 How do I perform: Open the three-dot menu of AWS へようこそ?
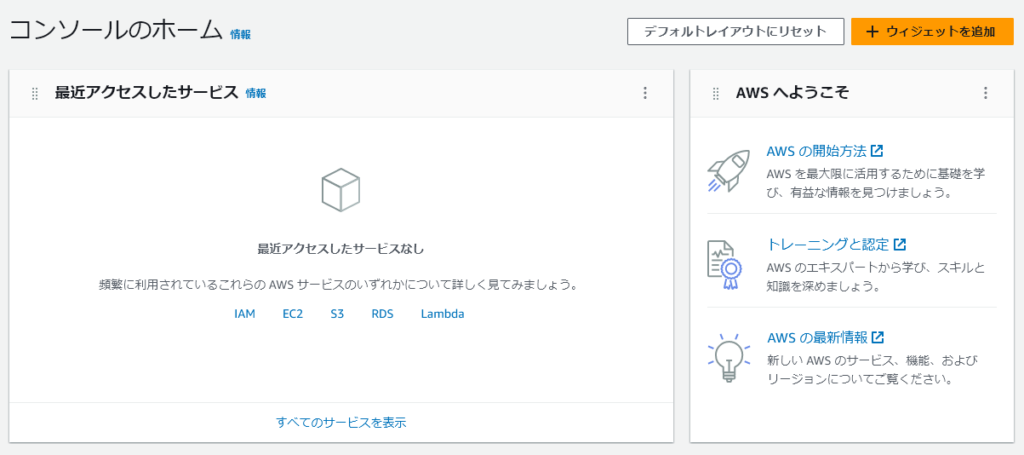(x=985, y=93)
